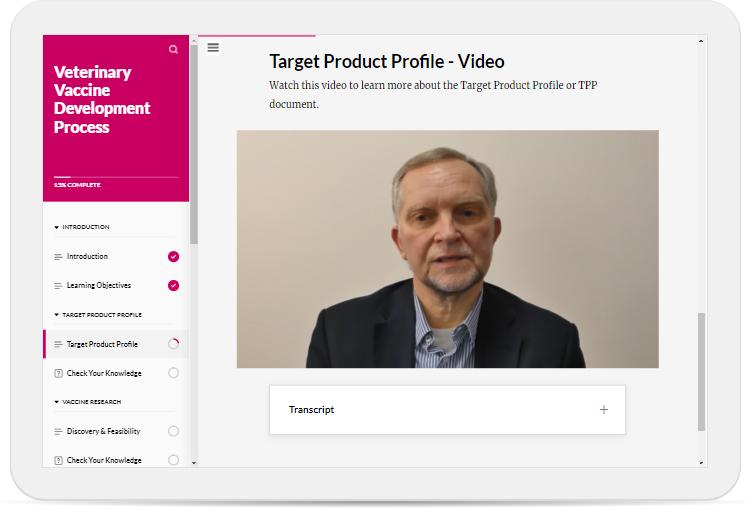This screenshot has height=510, width=750.
Task: Click the lesson icon beside Introduction
Action: coord(58,257)
